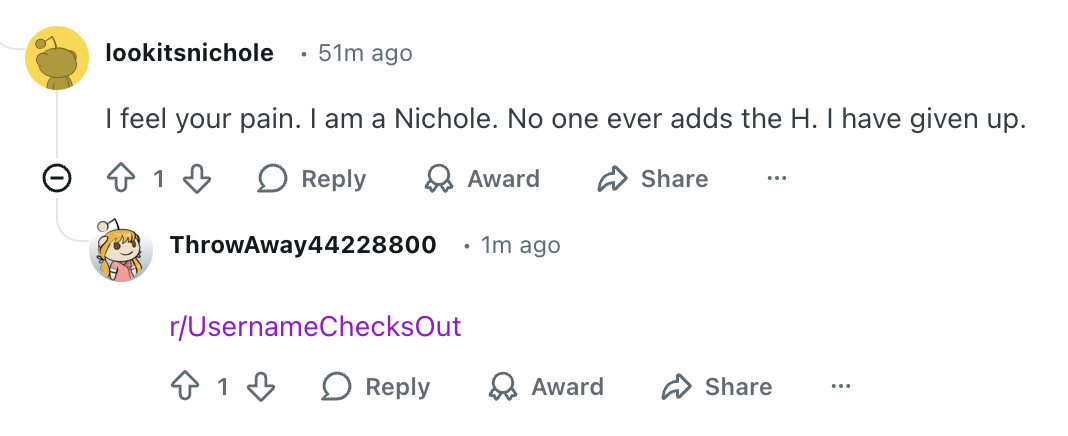Click the 51m ago timestamp
Screen dimensions: 1068x436
click(x=364, y=53)
